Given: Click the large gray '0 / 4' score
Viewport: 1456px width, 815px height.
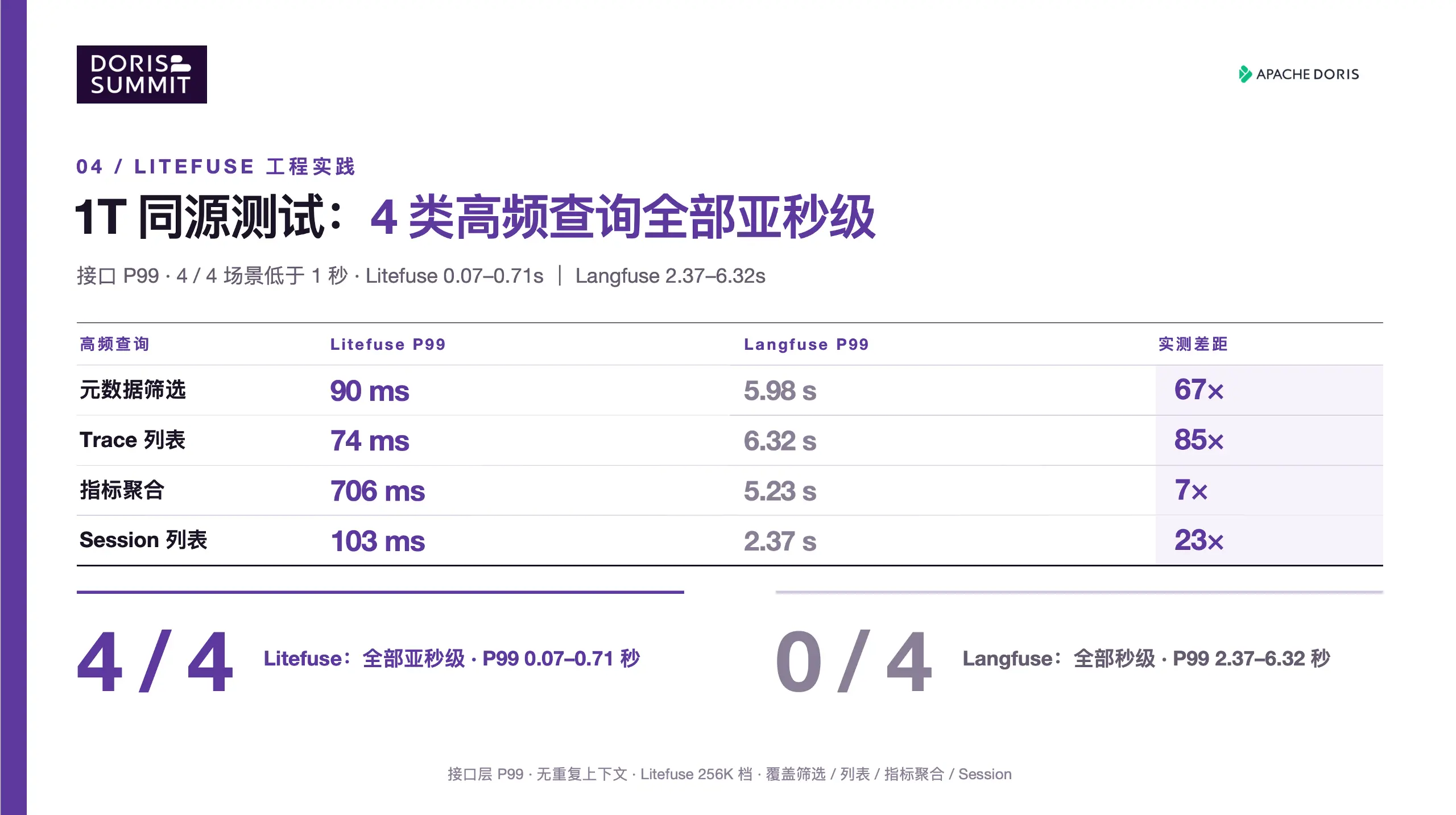Looking at the screenshot, I should 854,661.
